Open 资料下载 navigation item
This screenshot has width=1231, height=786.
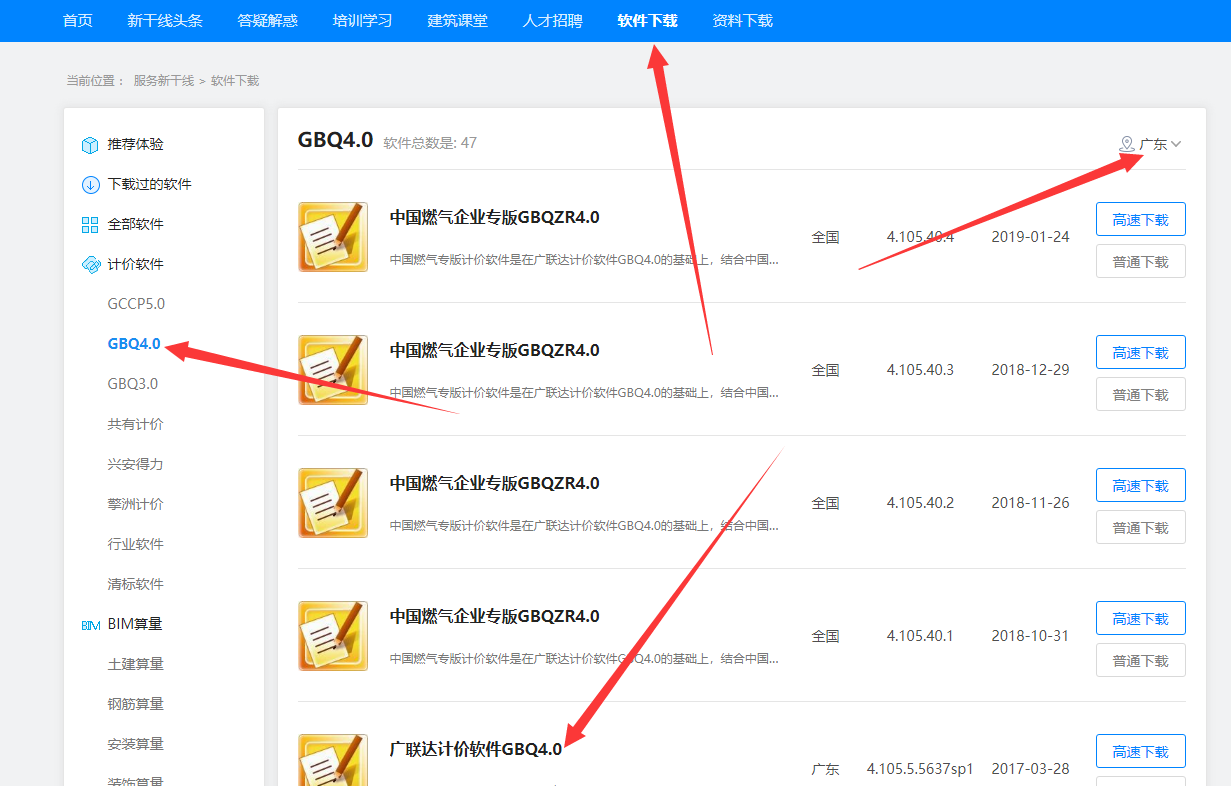click(x=743, y=21)
